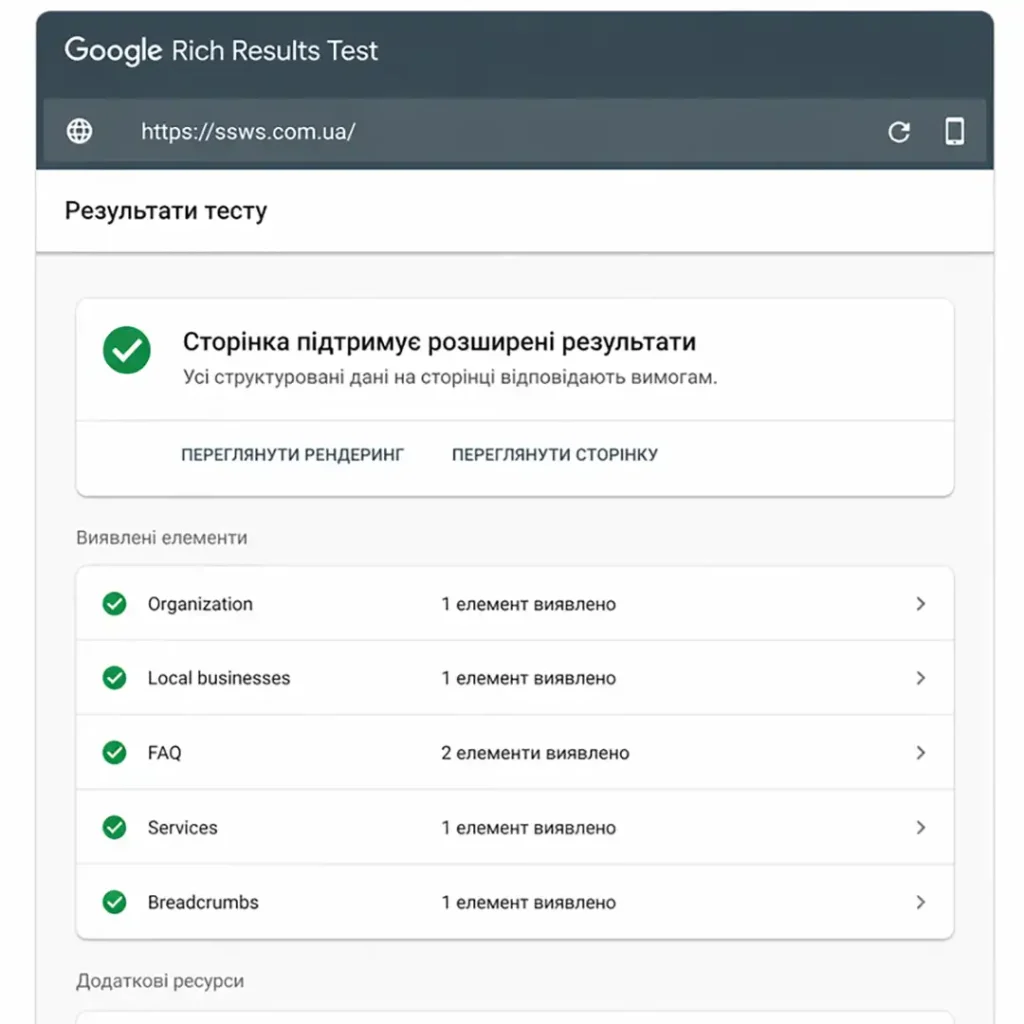Click 'Сторінка підтримує розширені результати' heading
Image resolution: width=1024 pixels, height=1024 pixels.
[440, 342]
